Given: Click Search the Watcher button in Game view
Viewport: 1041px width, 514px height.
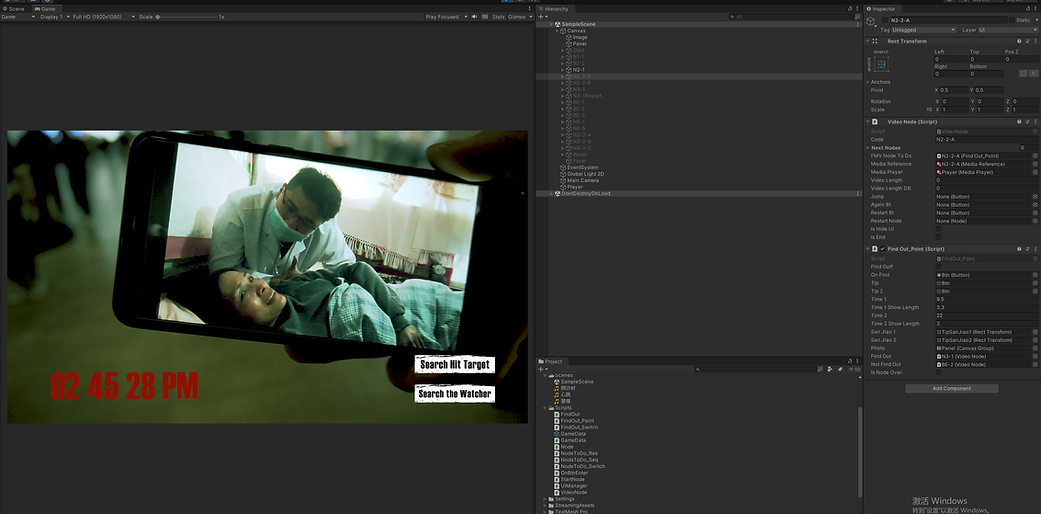Looking at the screenshot, I should pos(455,393).
